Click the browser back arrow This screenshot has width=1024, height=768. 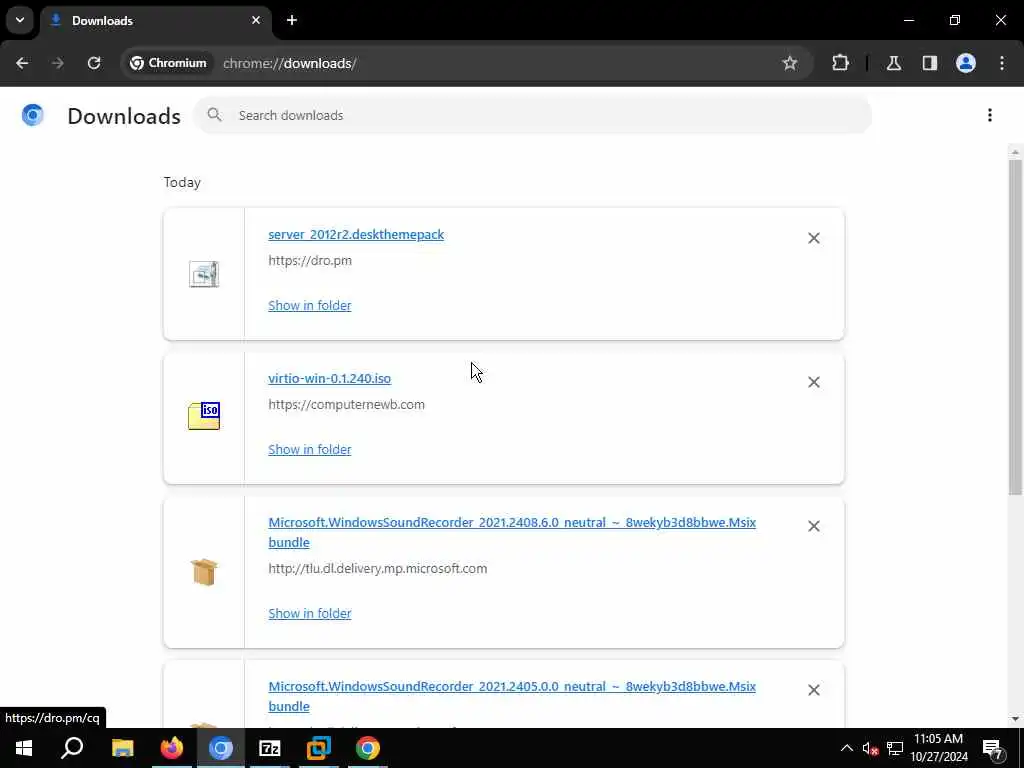coord(22,63)
